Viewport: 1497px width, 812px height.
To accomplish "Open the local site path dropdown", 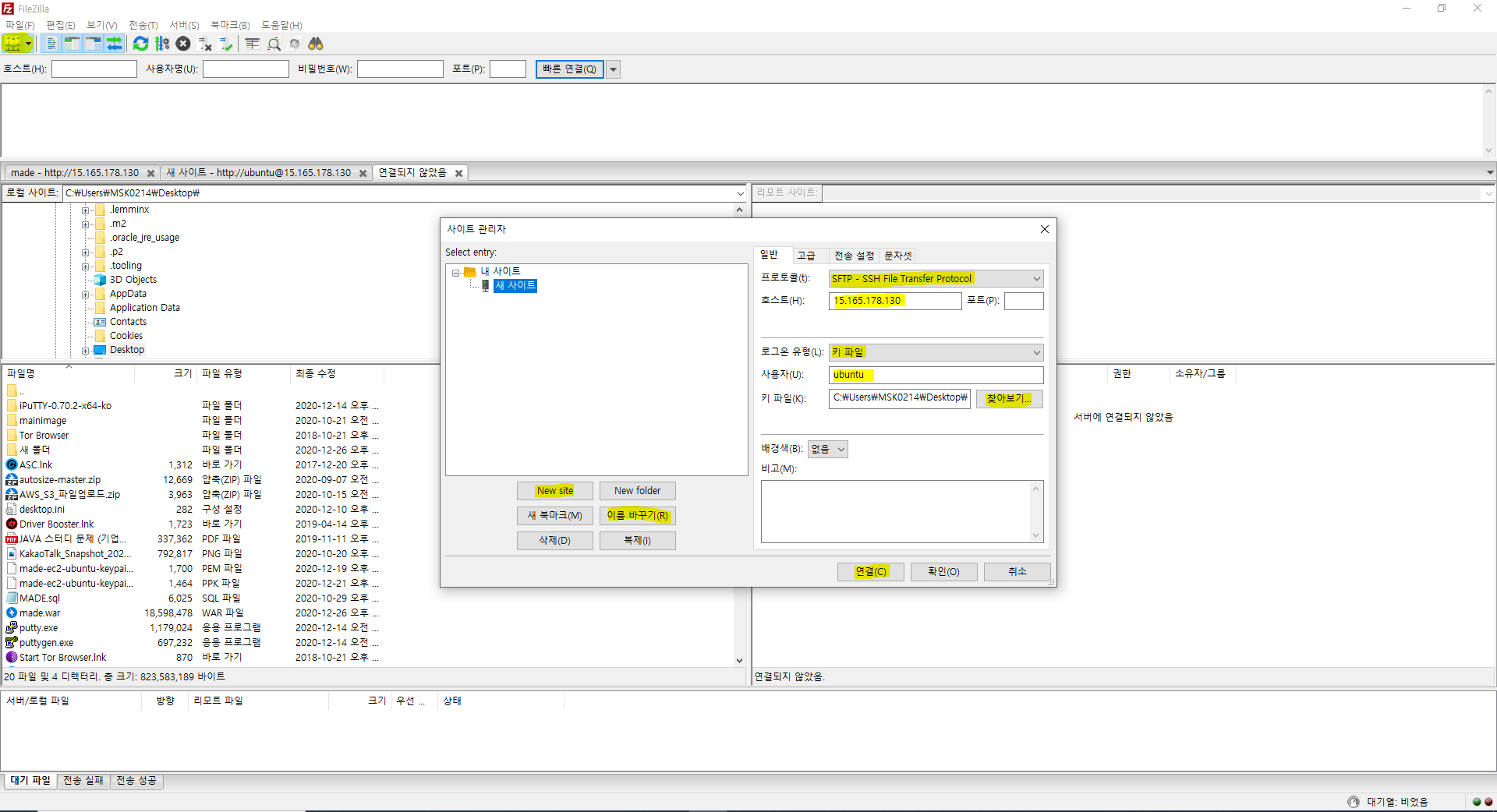I will click(740, 193).
